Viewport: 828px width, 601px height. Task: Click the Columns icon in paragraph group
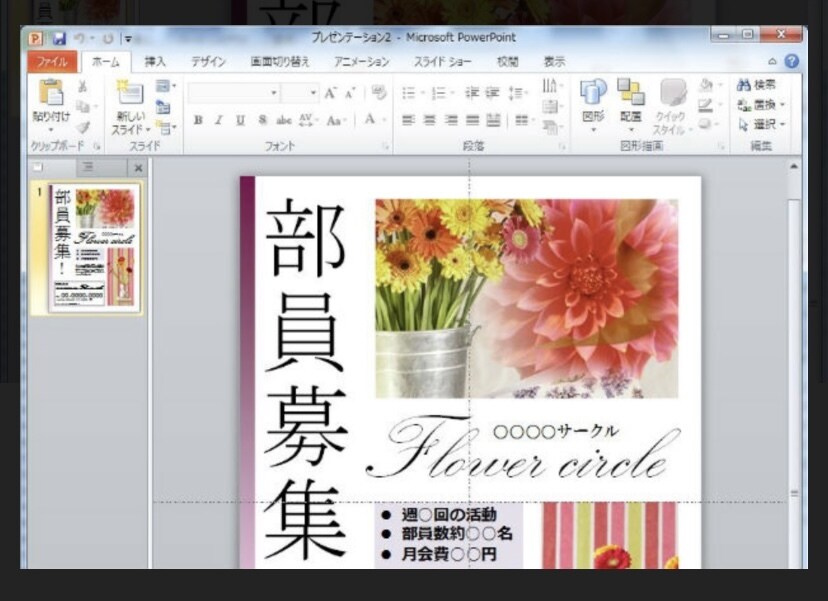point(522,120)
